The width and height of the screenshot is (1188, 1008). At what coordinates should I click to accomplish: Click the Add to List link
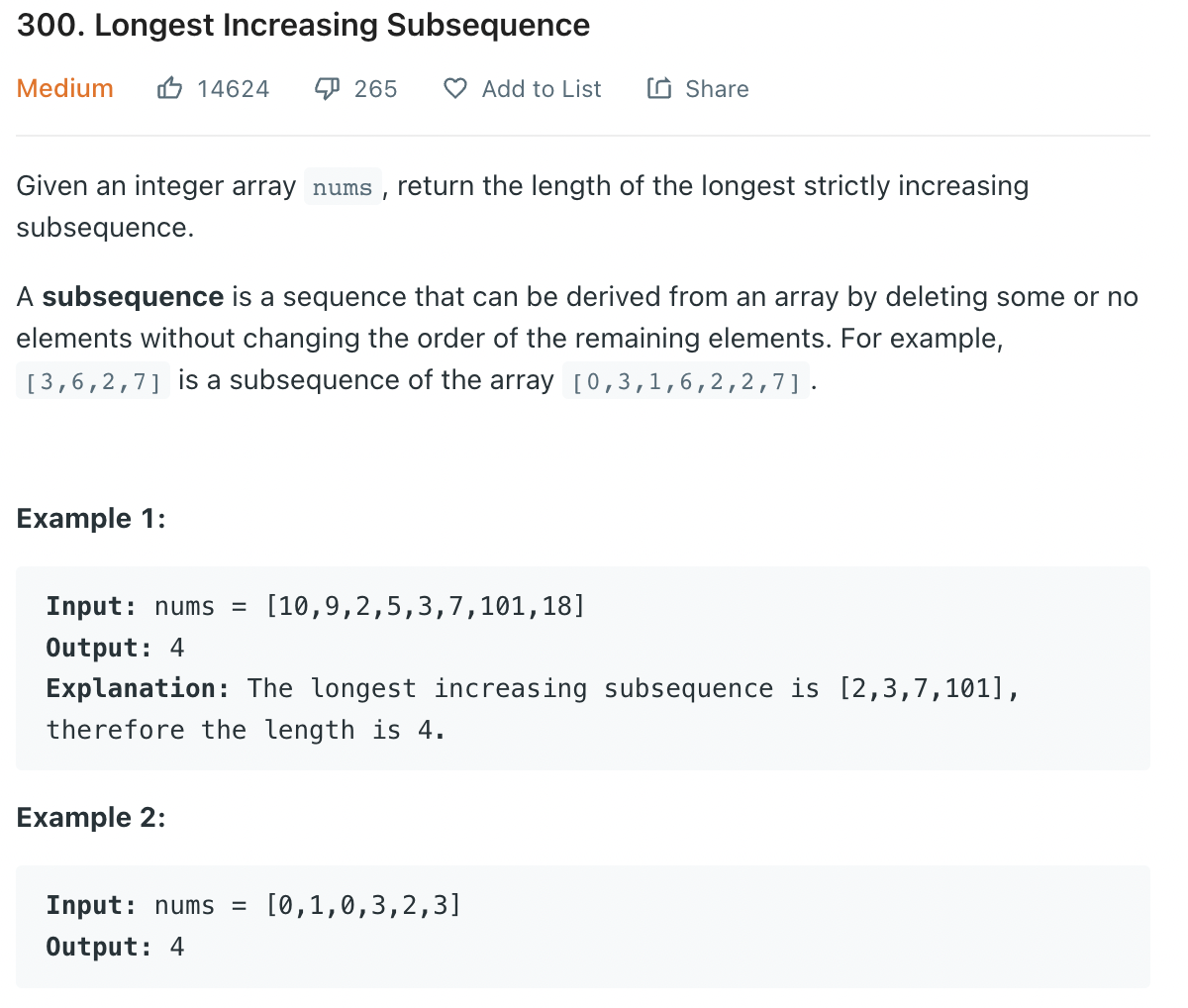[x=541, y=88]
